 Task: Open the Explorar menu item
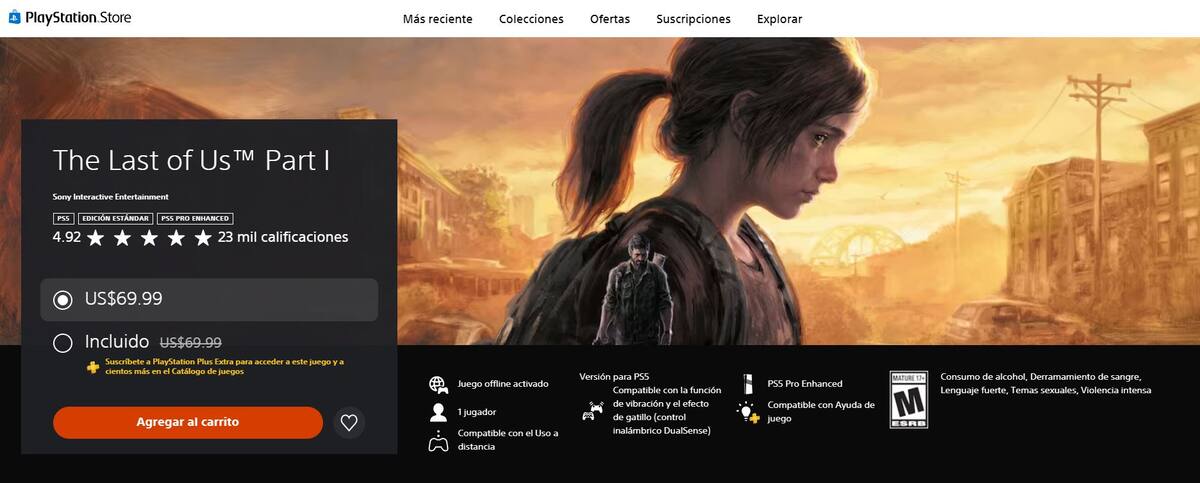pos(779,19)
